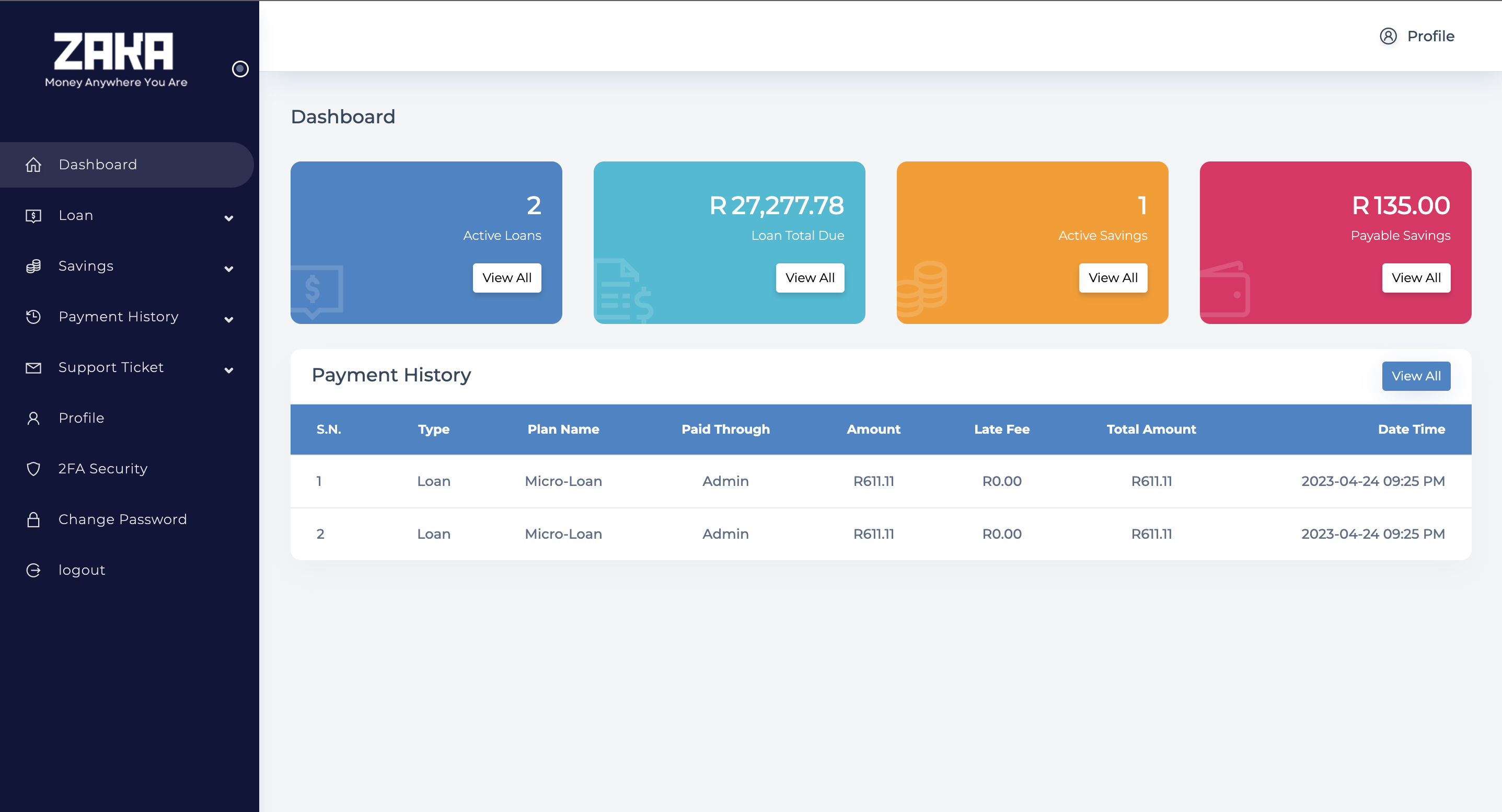Click the Loan dollar icon in sidebar
The height and width of the screenshot is (812, 1502).
pos(33,216)
